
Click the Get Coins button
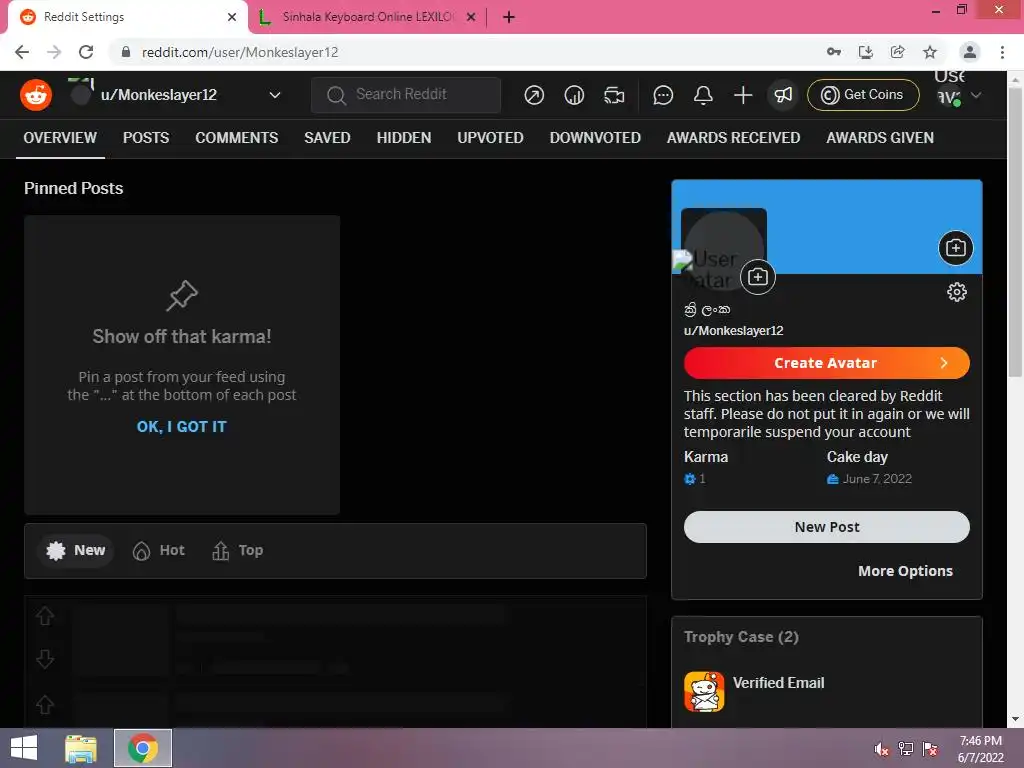click(863, 95)
